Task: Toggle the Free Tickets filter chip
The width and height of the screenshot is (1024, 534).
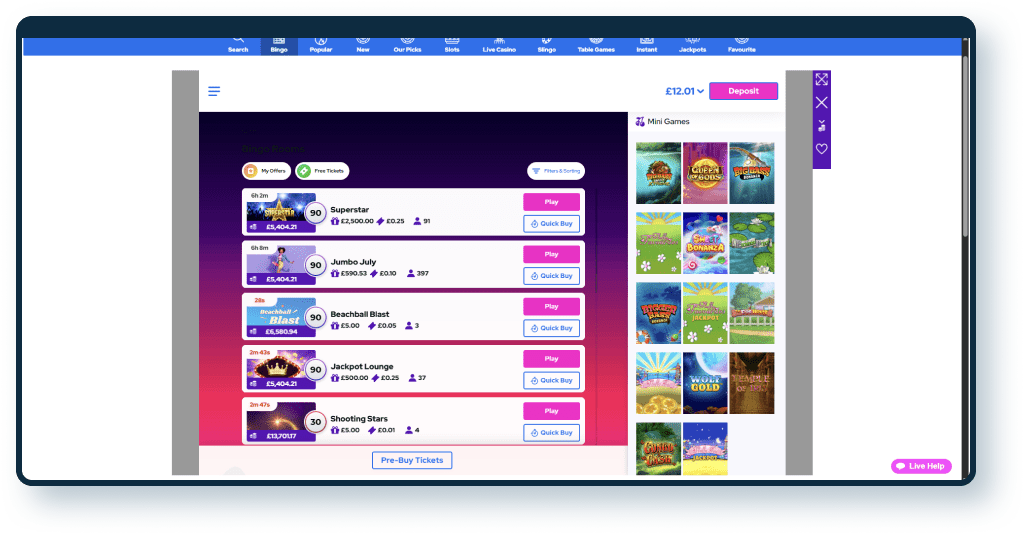Action: coord(322,171)
